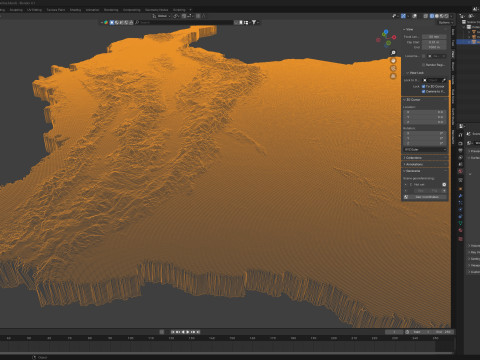Adjust the Focal Length field

click(x=434, y=37)
